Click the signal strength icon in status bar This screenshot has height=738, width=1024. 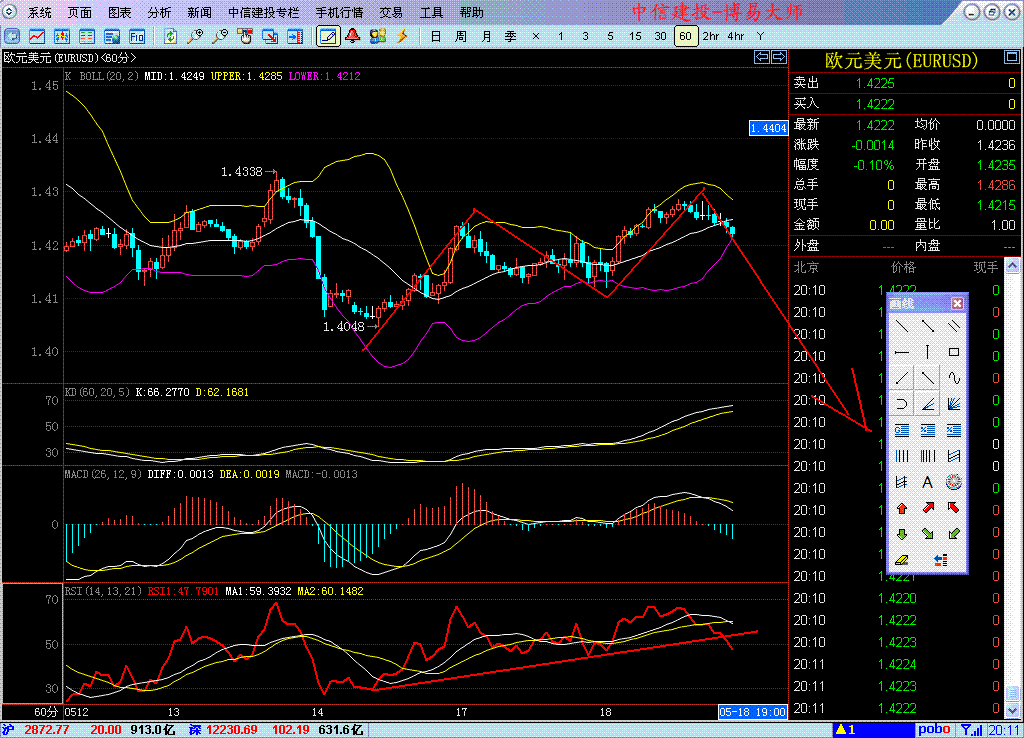(972, 730)
